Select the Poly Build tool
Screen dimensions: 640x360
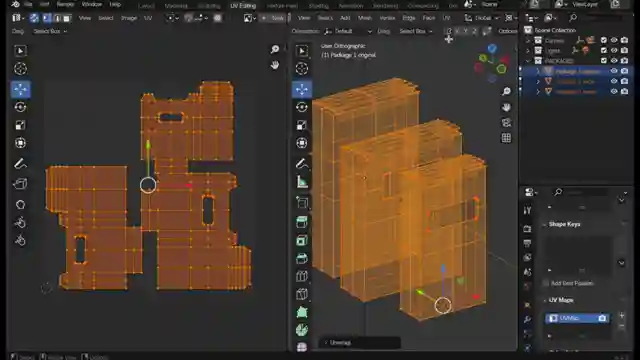[302, 312]
